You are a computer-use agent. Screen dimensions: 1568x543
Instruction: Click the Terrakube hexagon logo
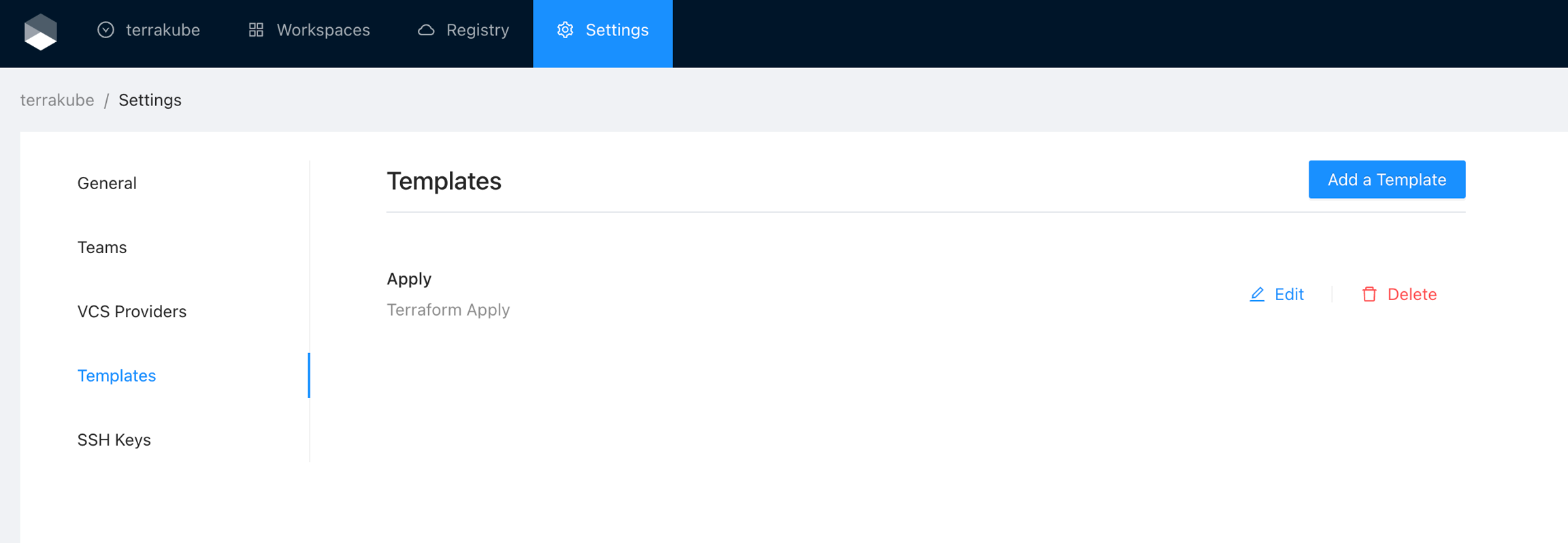click(40, 31)
